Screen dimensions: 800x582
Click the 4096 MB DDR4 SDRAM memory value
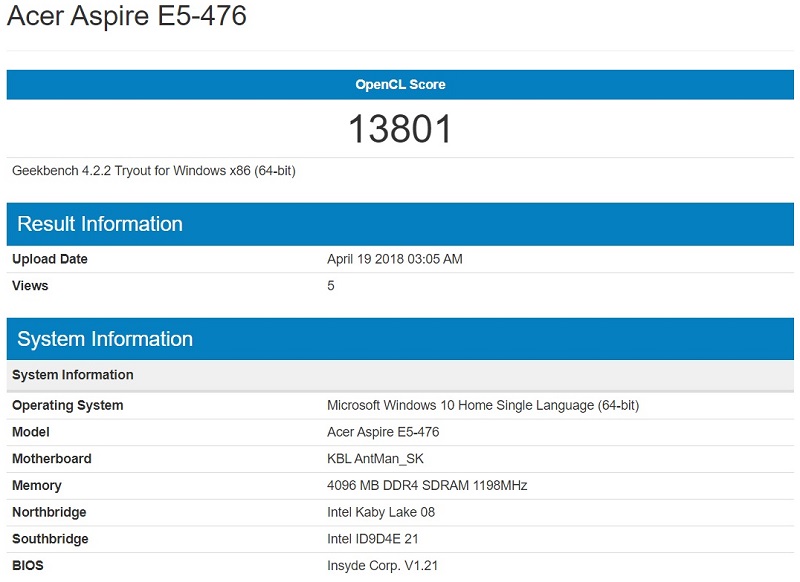pyautogui.click(x=427, y=486)
